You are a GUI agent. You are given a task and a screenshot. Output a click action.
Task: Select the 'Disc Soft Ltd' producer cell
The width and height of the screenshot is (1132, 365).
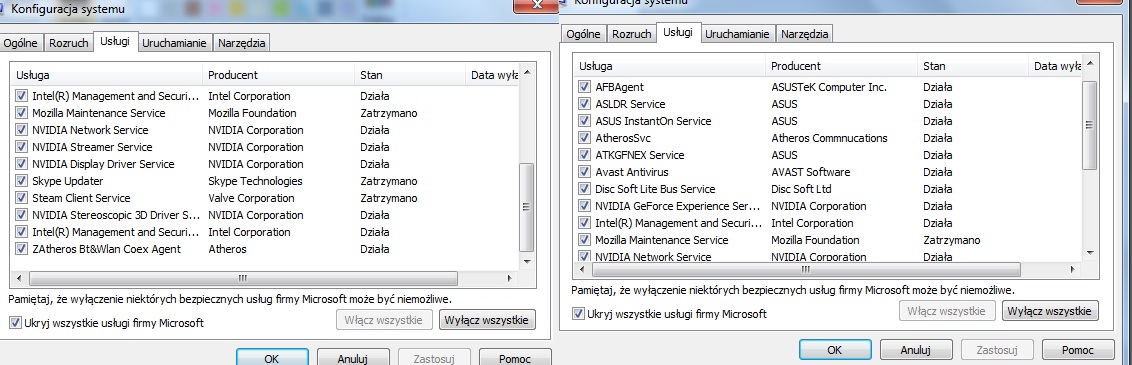[801, 189]
